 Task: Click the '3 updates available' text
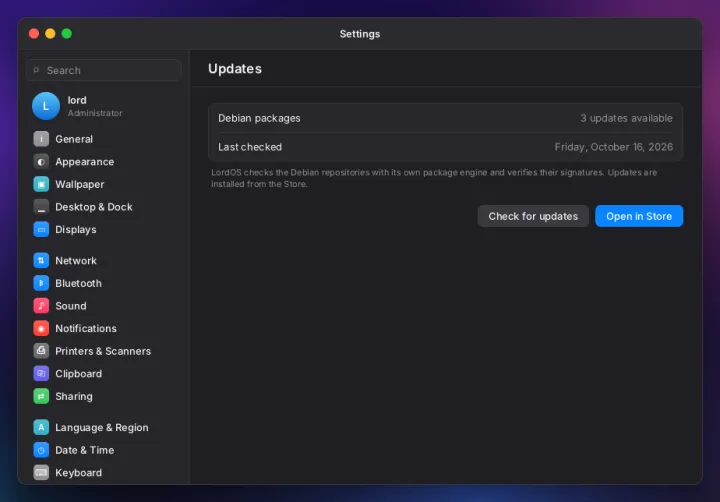coord(626,118)
